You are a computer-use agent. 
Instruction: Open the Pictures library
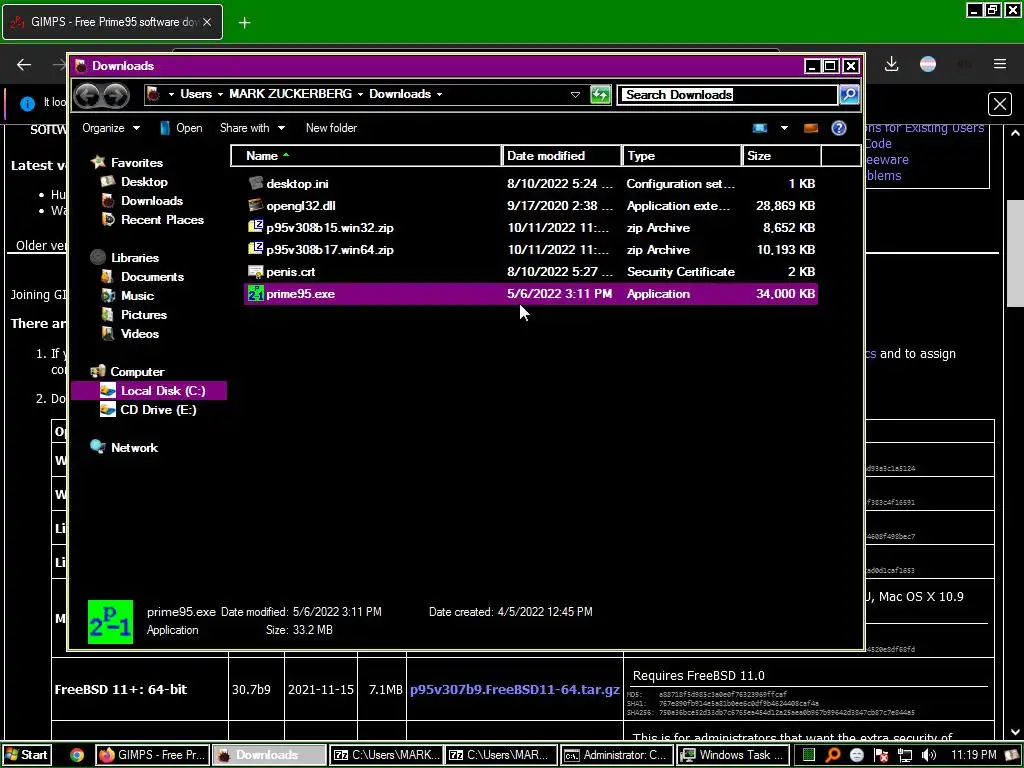144,315
